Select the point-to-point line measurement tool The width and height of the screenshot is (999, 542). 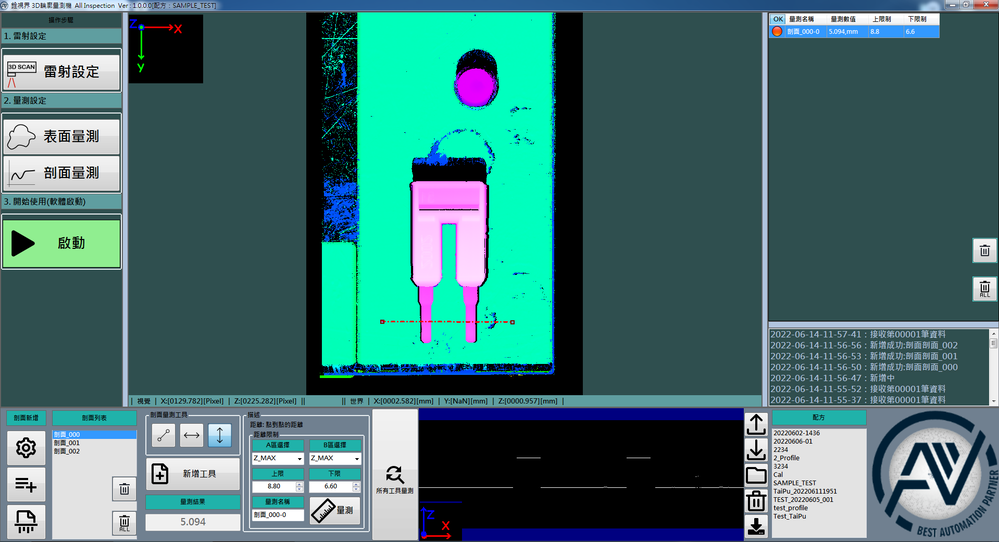162,435
